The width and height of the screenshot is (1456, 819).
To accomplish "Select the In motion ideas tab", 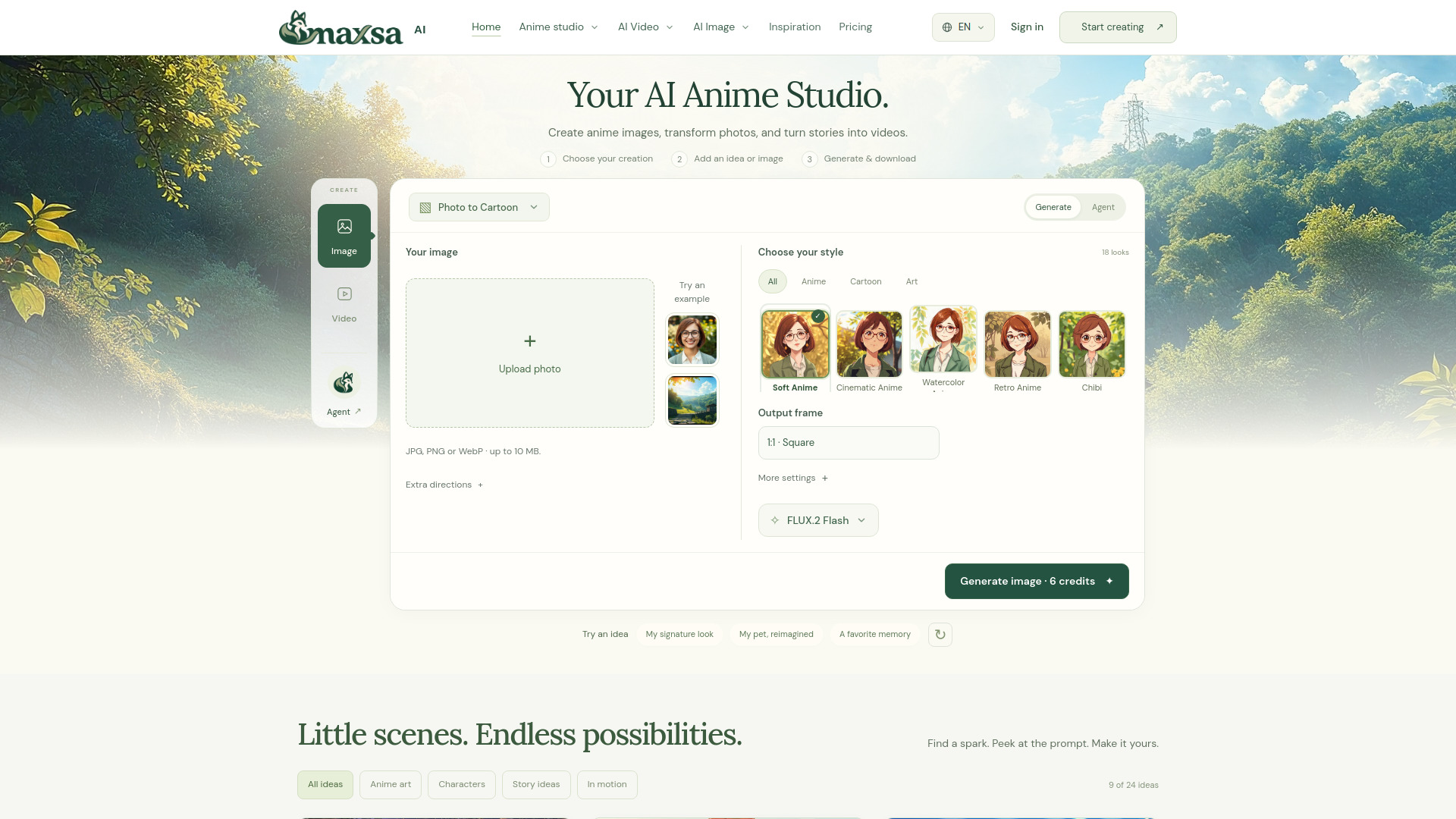I will (607, 785).
